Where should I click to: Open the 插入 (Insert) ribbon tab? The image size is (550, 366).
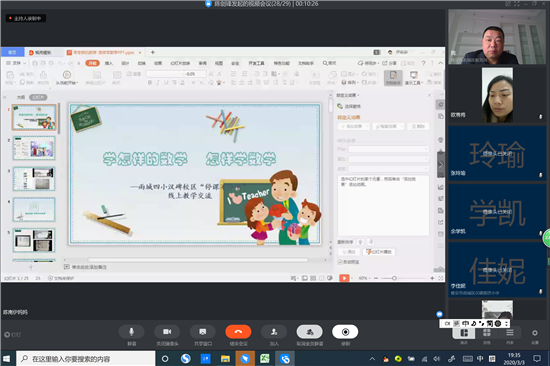point(109,63)
